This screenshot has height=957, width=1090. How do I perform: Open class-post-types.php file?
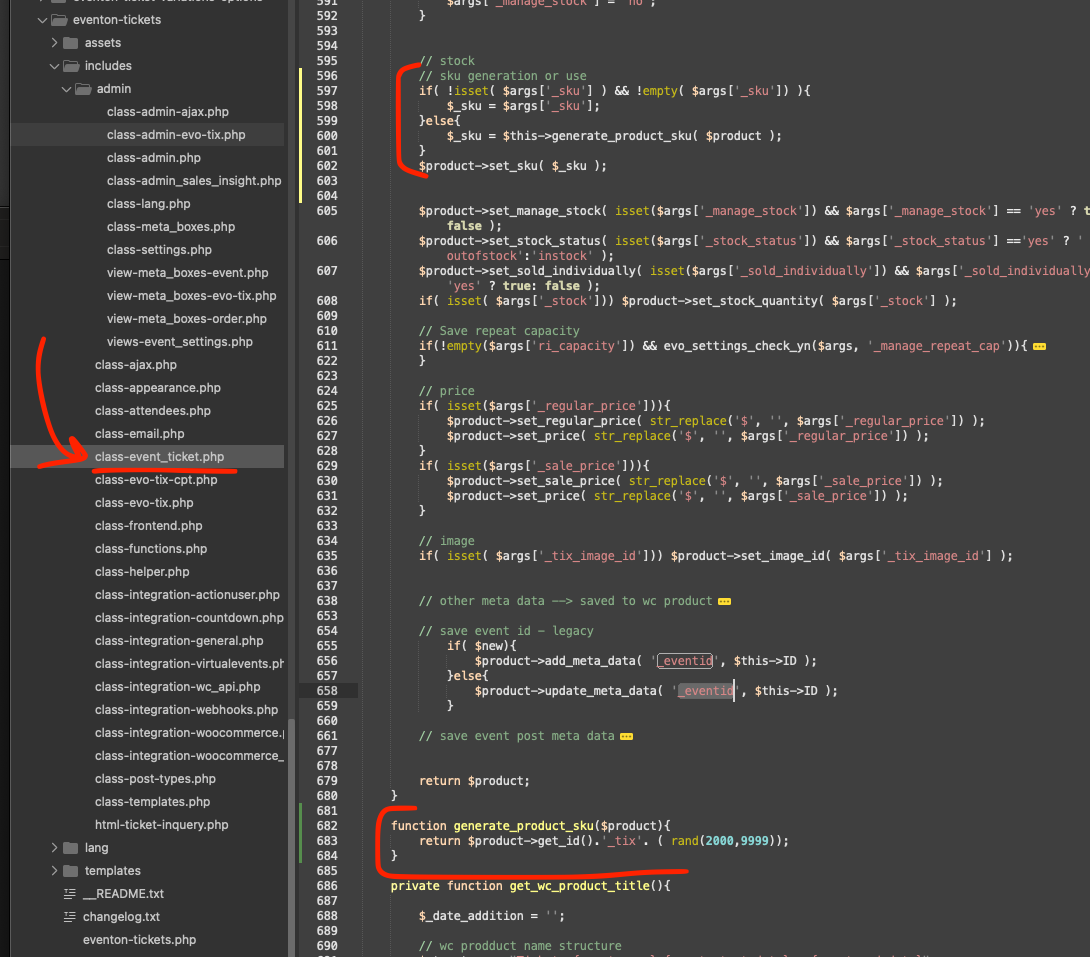pyautogui.click(x=155, y=778)
